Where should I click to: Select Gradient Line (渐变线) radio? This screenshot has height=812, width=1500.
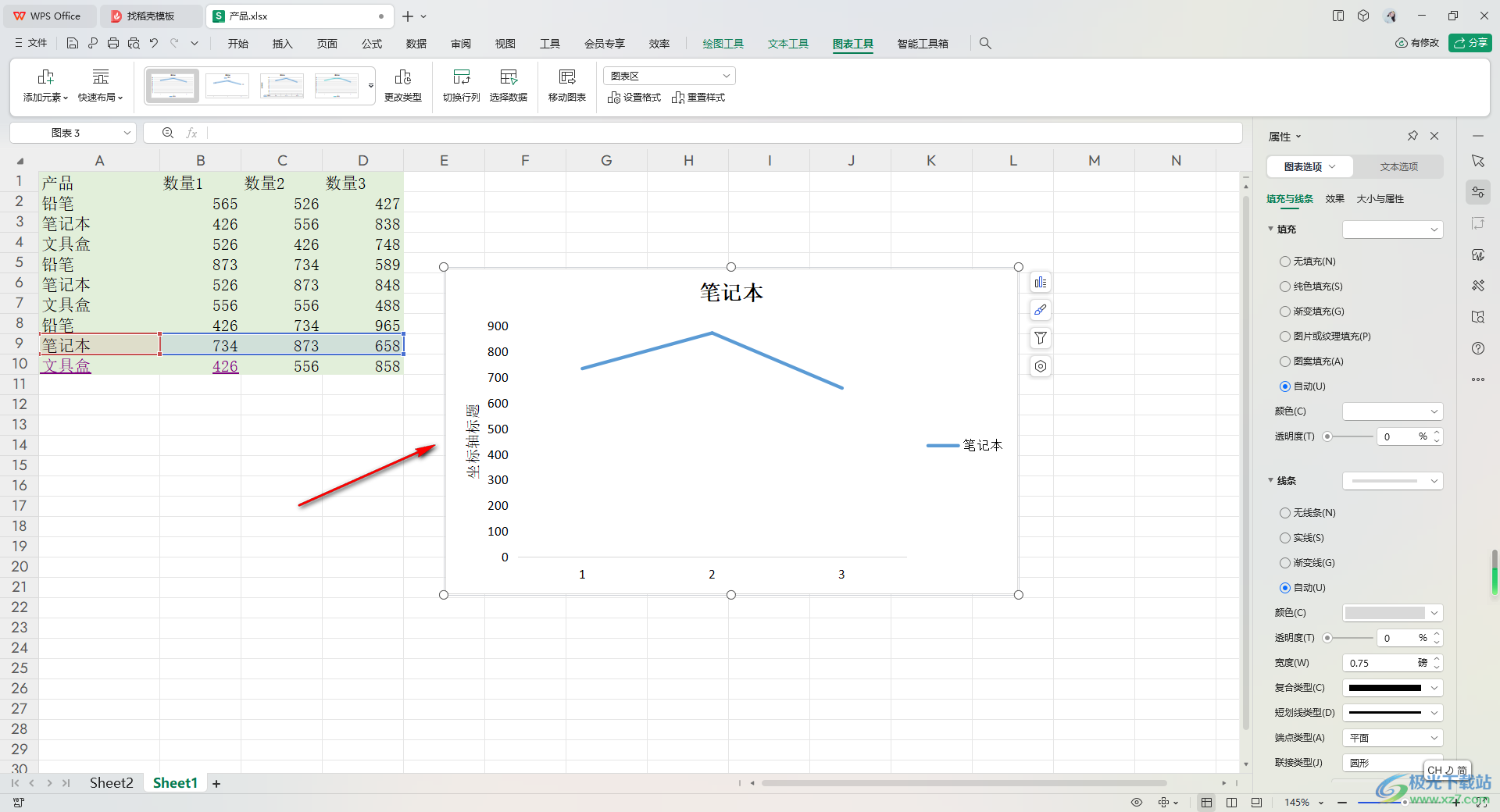click(1285, 563)
